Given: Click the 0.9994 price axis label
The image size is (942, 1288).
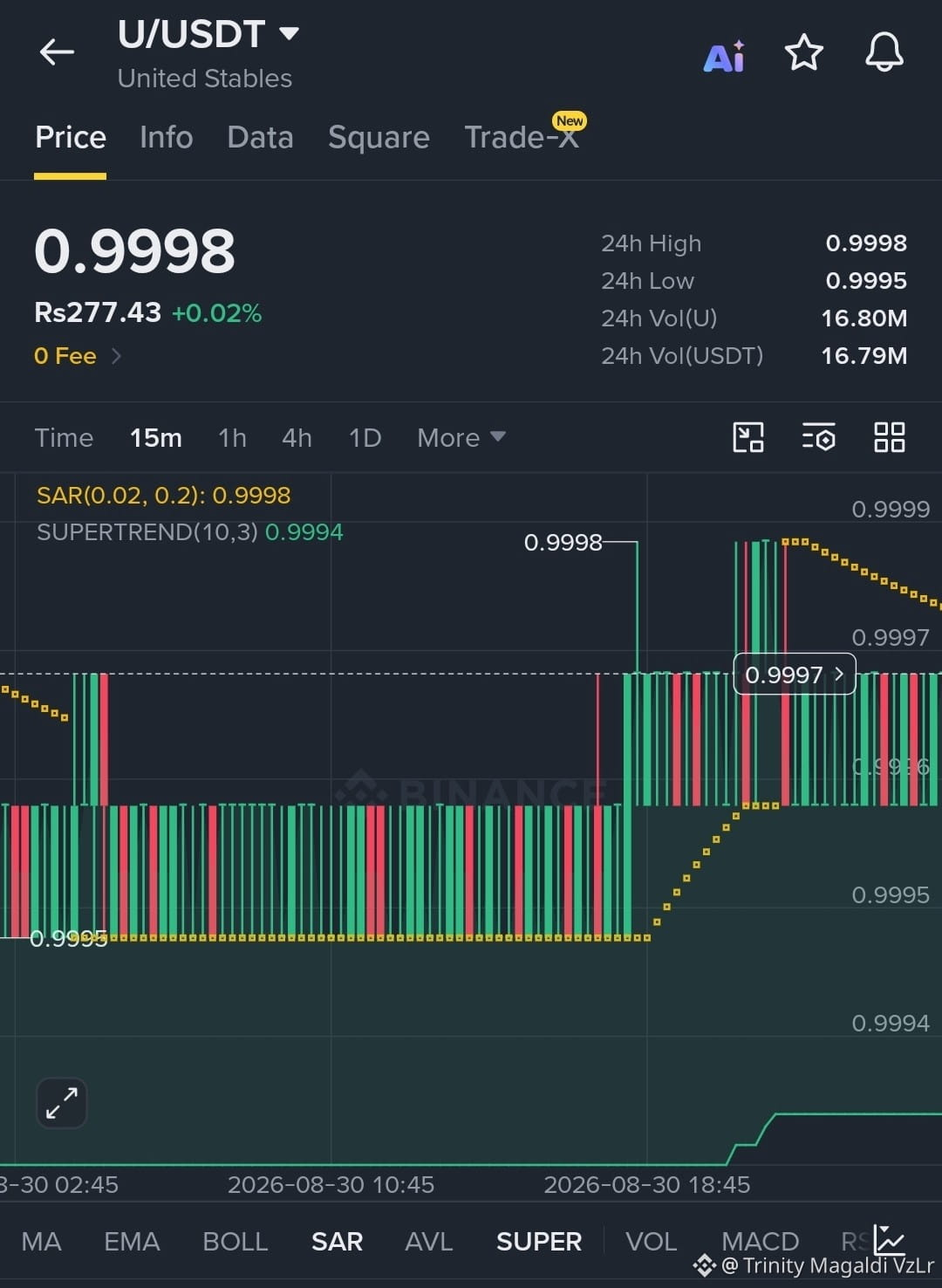Looking at the screenshot, I should 891,1023.
